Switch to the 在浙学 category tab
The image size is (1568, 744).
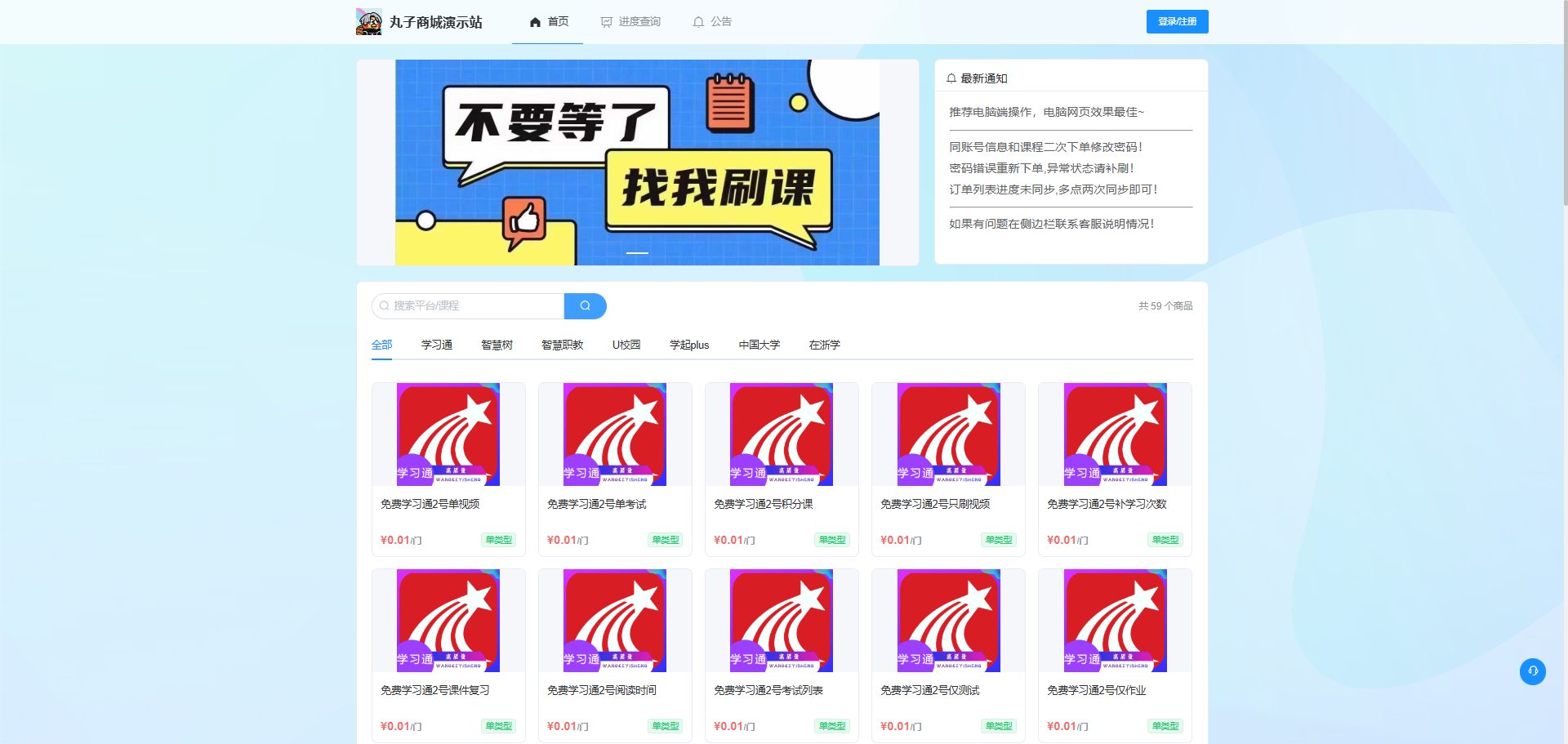click(824, 345)
